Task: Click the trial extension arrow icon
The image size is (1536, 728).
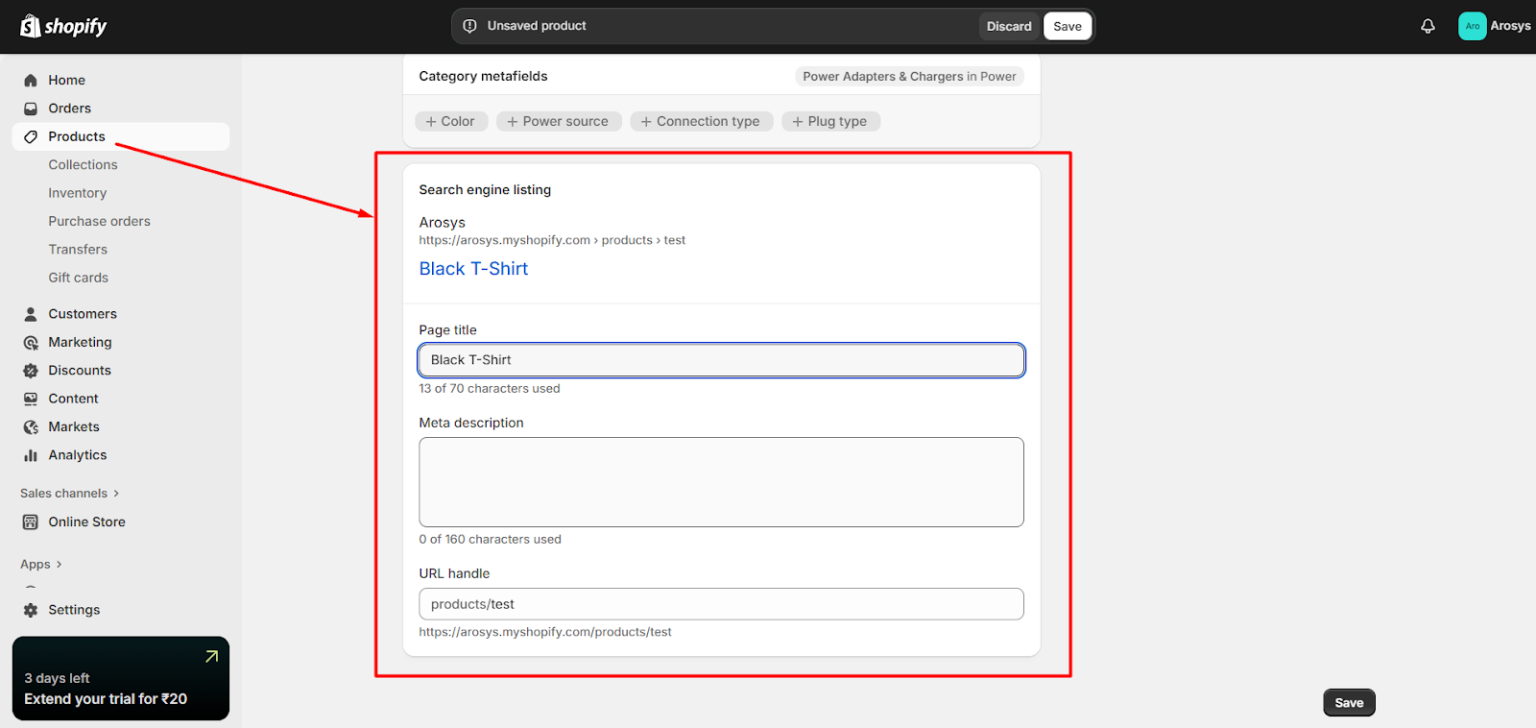Action: point(211,657)
